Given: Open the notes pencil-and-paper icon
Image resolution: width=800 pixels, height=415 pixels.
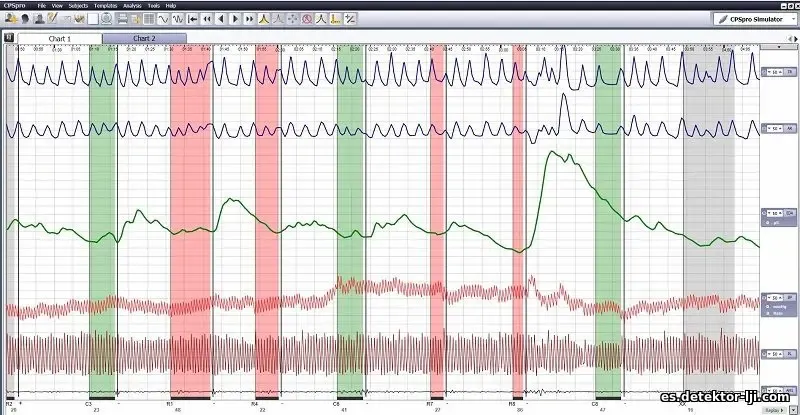Looking at the screenshot, I should coord(52,19).
